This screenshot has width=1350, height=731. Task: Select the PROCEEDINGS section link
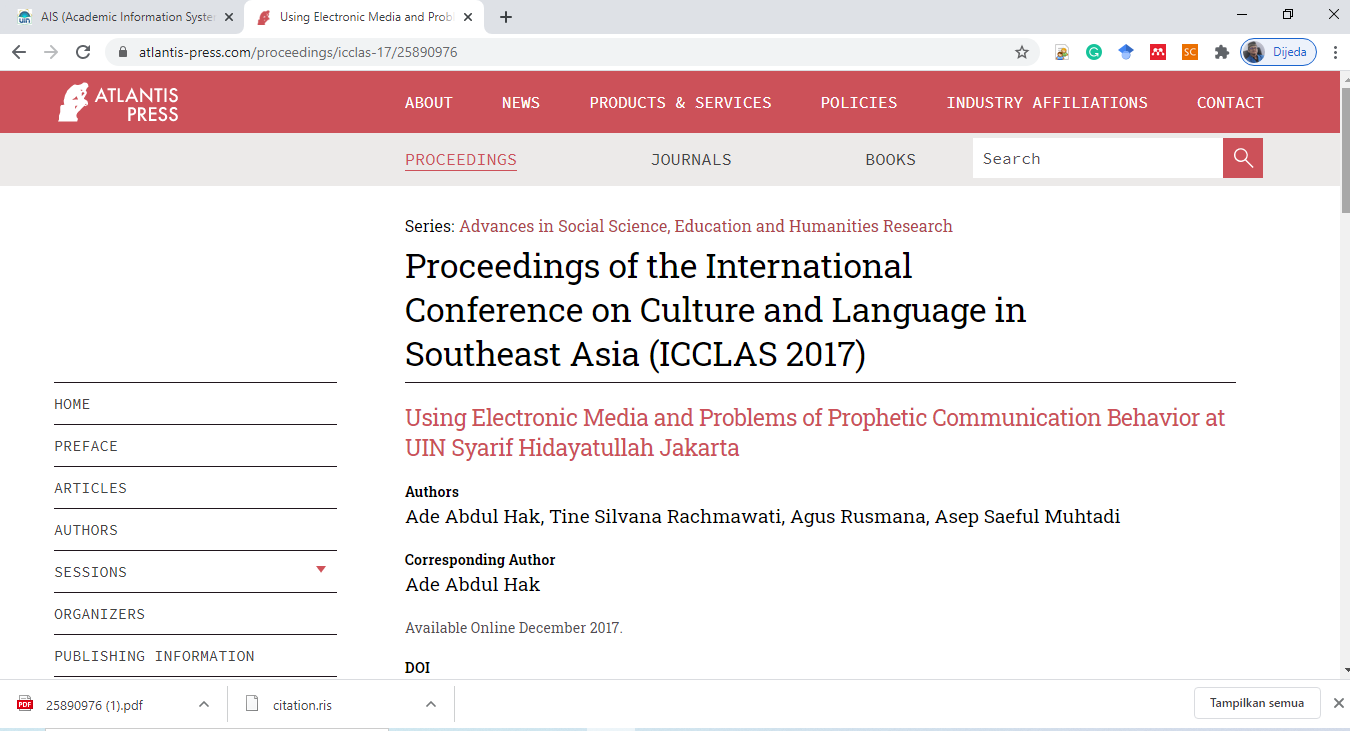pyautogui.click(x=461, y=160)
